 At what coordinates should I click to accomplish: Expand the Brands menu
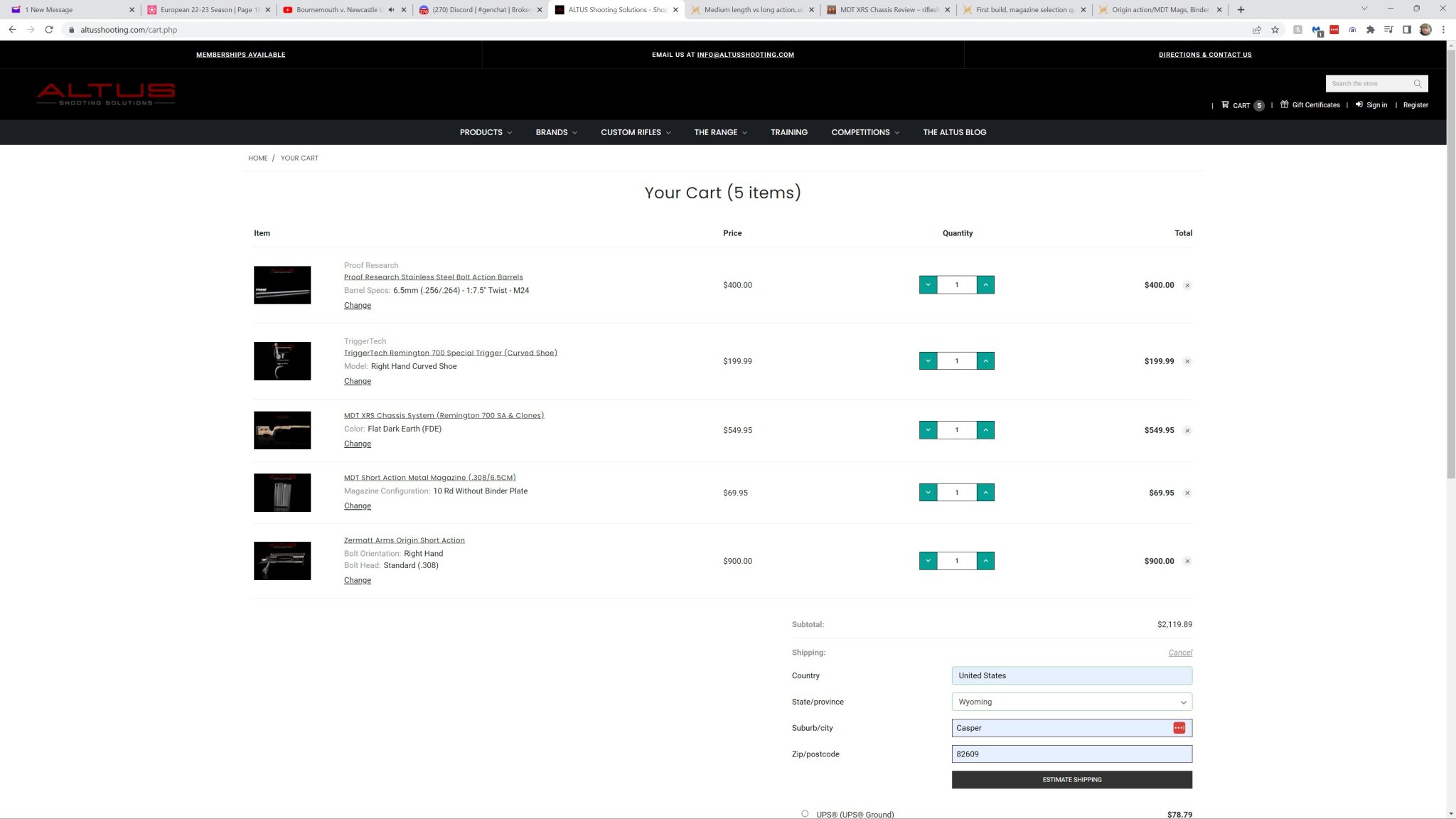556,132
